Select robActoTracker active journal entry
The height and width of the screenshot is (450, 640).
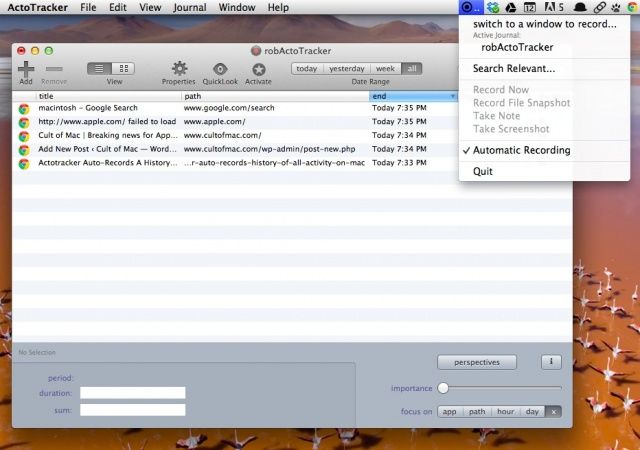pyautogui.click(x=517, y=47)
